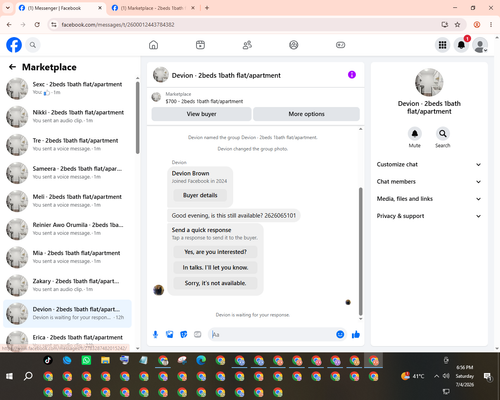
Task: Record a voice clip microphone icon
Action: point(155,334)
